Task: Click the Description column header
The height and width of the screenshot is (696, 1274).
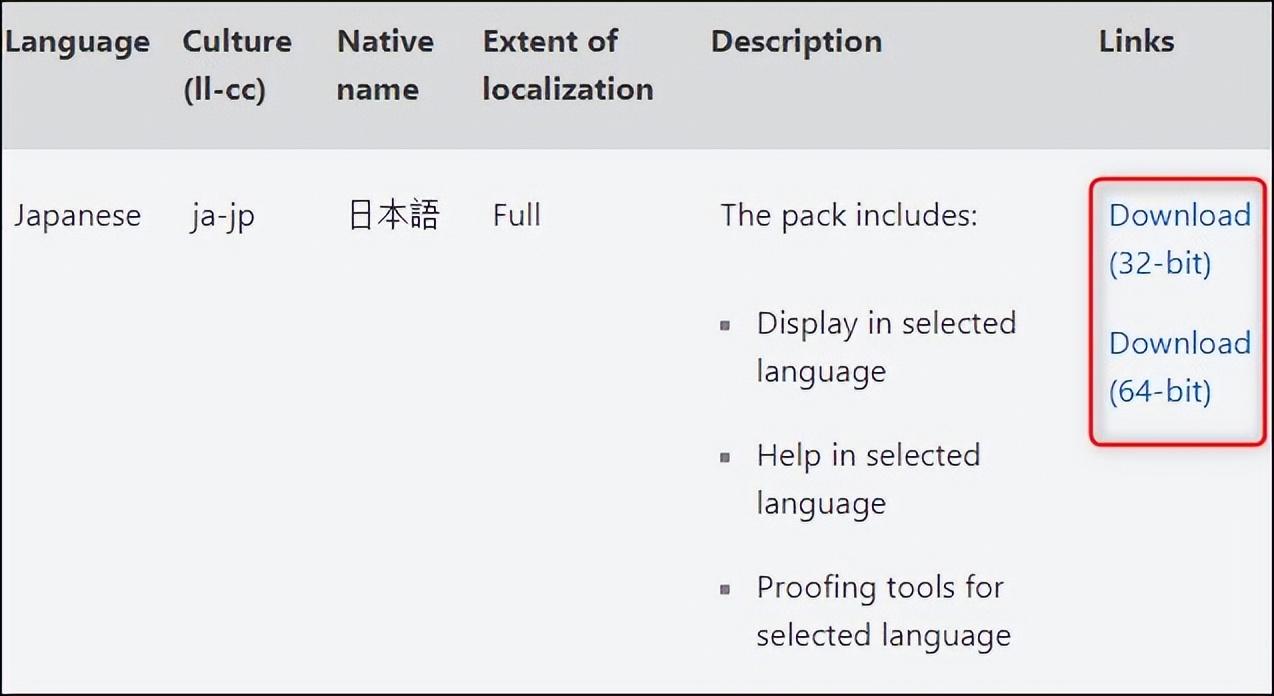Action: click(x=796, y=42)
